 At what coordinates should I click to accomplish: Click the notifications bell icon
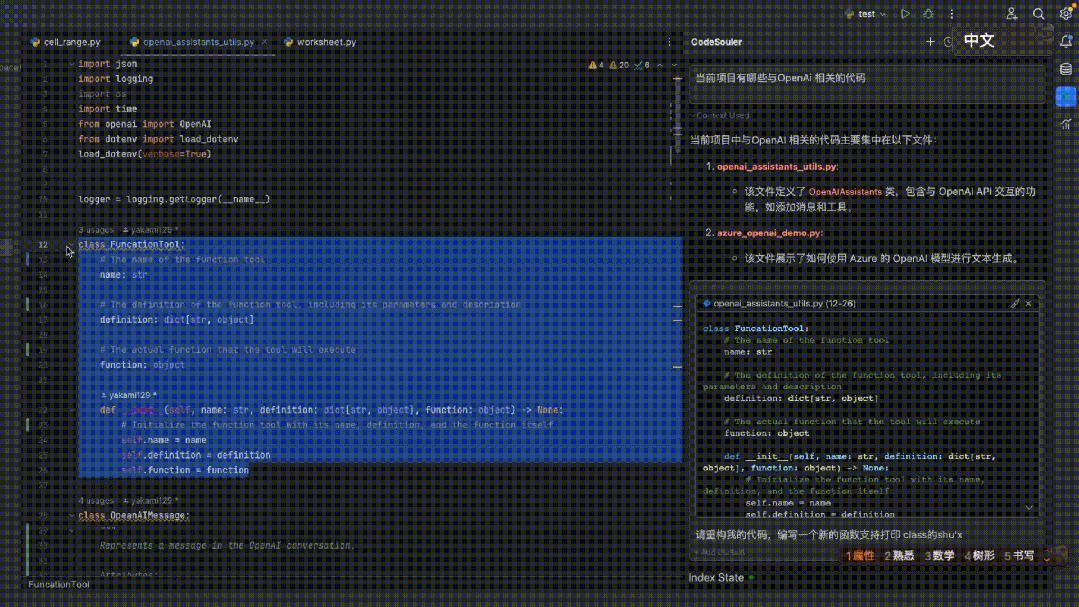[1066, 42]
